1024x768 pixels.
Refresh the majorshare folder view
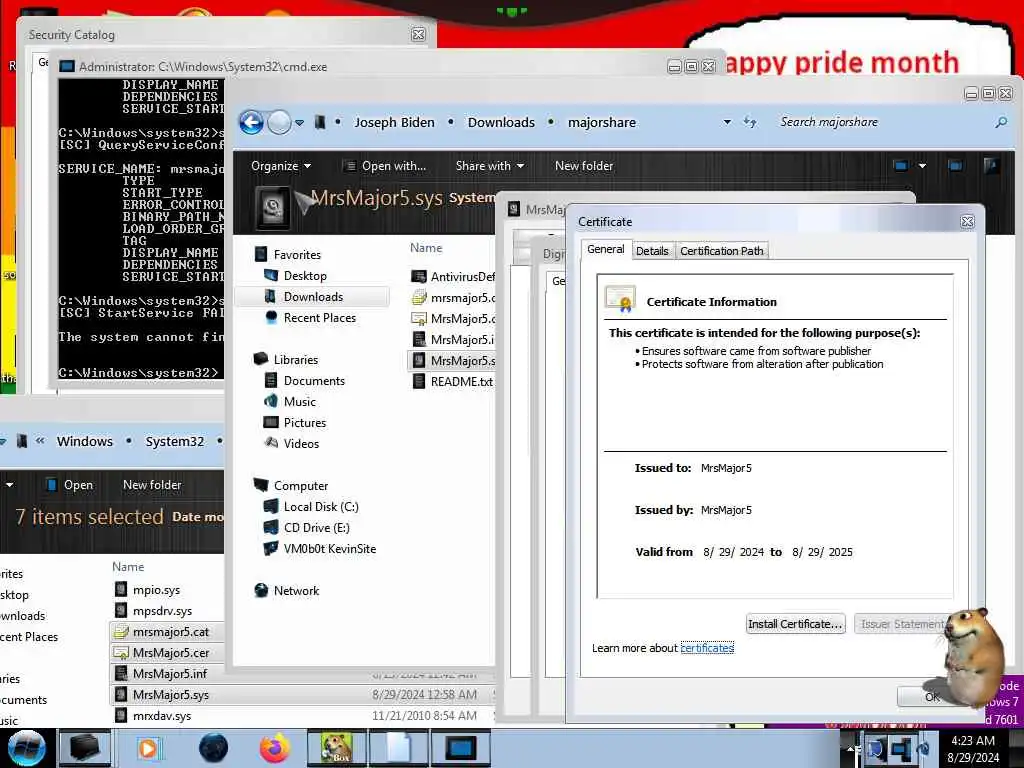point(750,122)
